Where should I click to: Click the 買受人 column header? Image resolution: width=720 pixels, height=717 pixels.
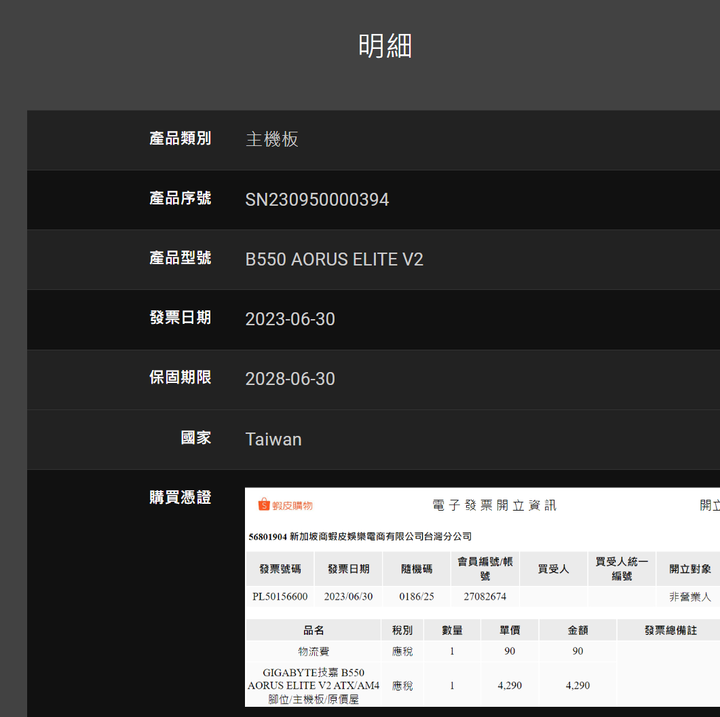(553, 569)
